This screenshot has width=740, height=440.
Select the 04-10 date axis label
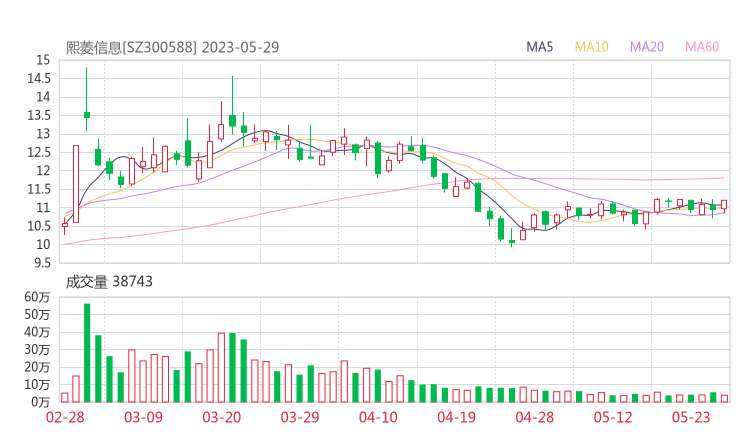pyautogui.click(x=378, y=417)
